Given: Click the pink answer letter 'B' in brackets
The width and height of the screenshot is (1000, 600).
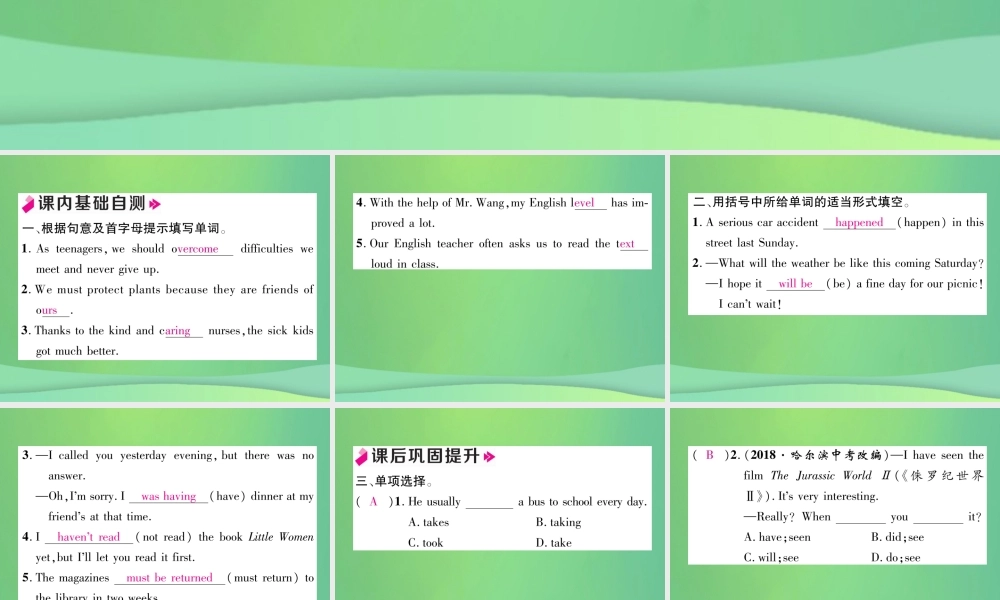Looking at the screenshot, I should click(709, 455).
